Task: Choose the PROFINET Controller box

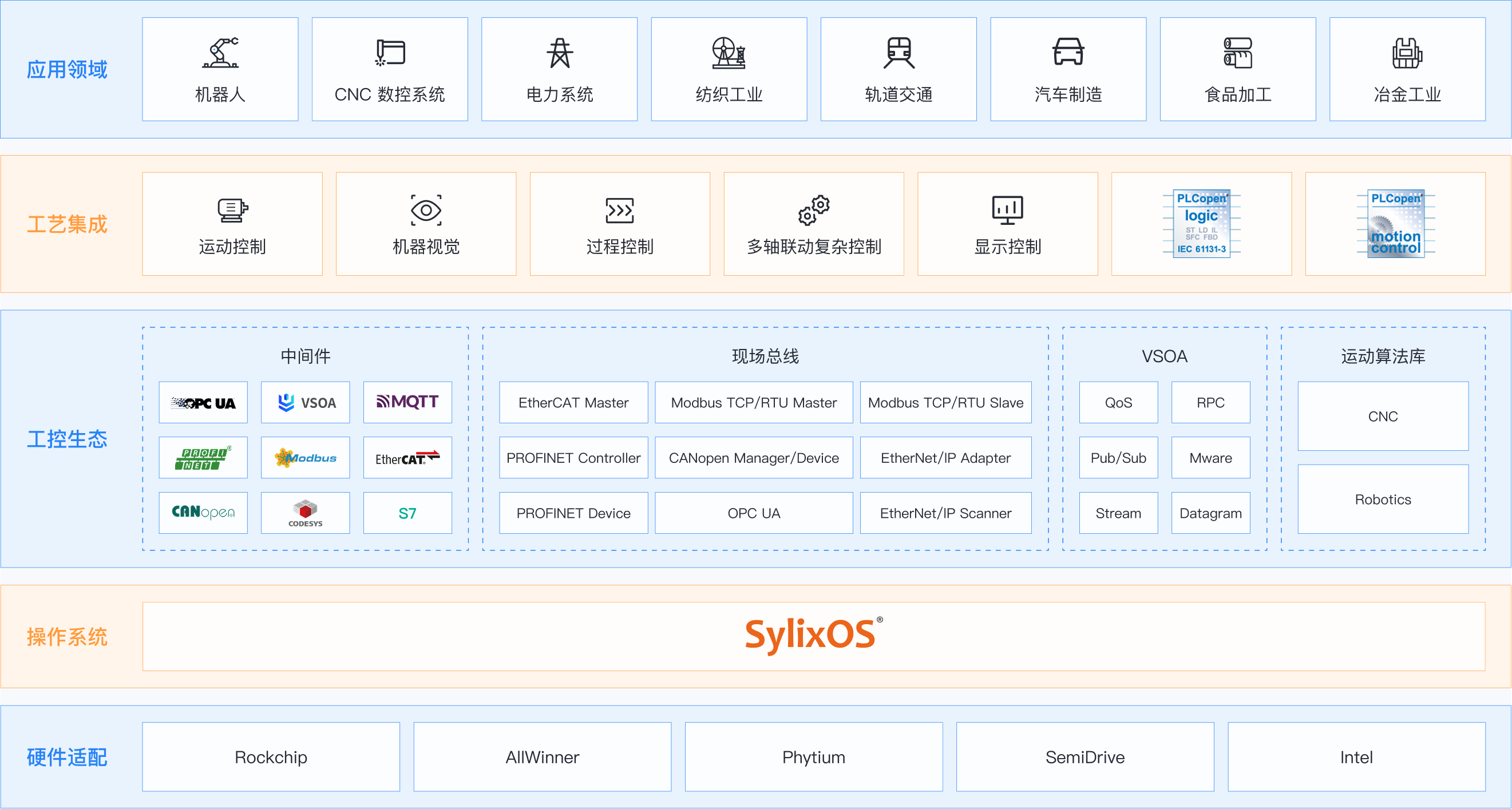Action: click(x=573, y=458)
